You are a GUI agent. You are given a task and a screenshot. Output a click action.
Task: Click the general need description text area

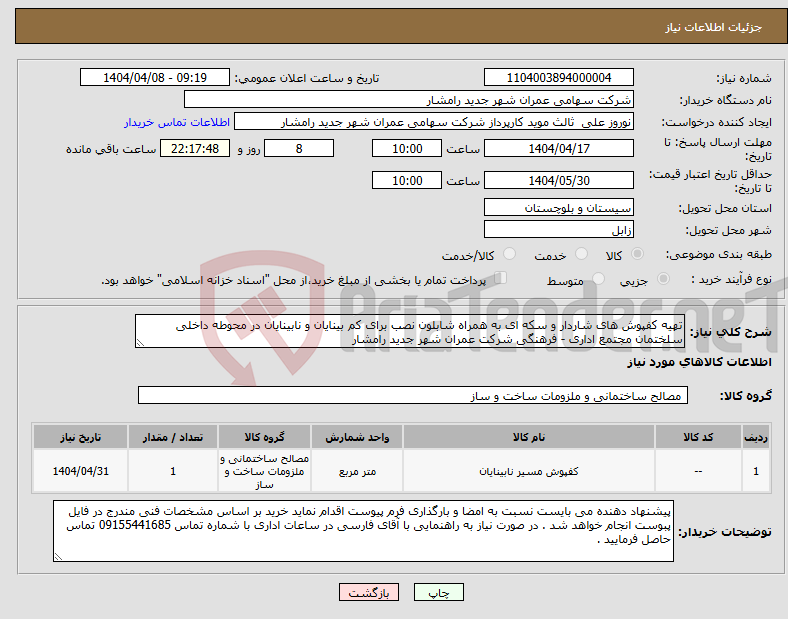tap(410, 332)
